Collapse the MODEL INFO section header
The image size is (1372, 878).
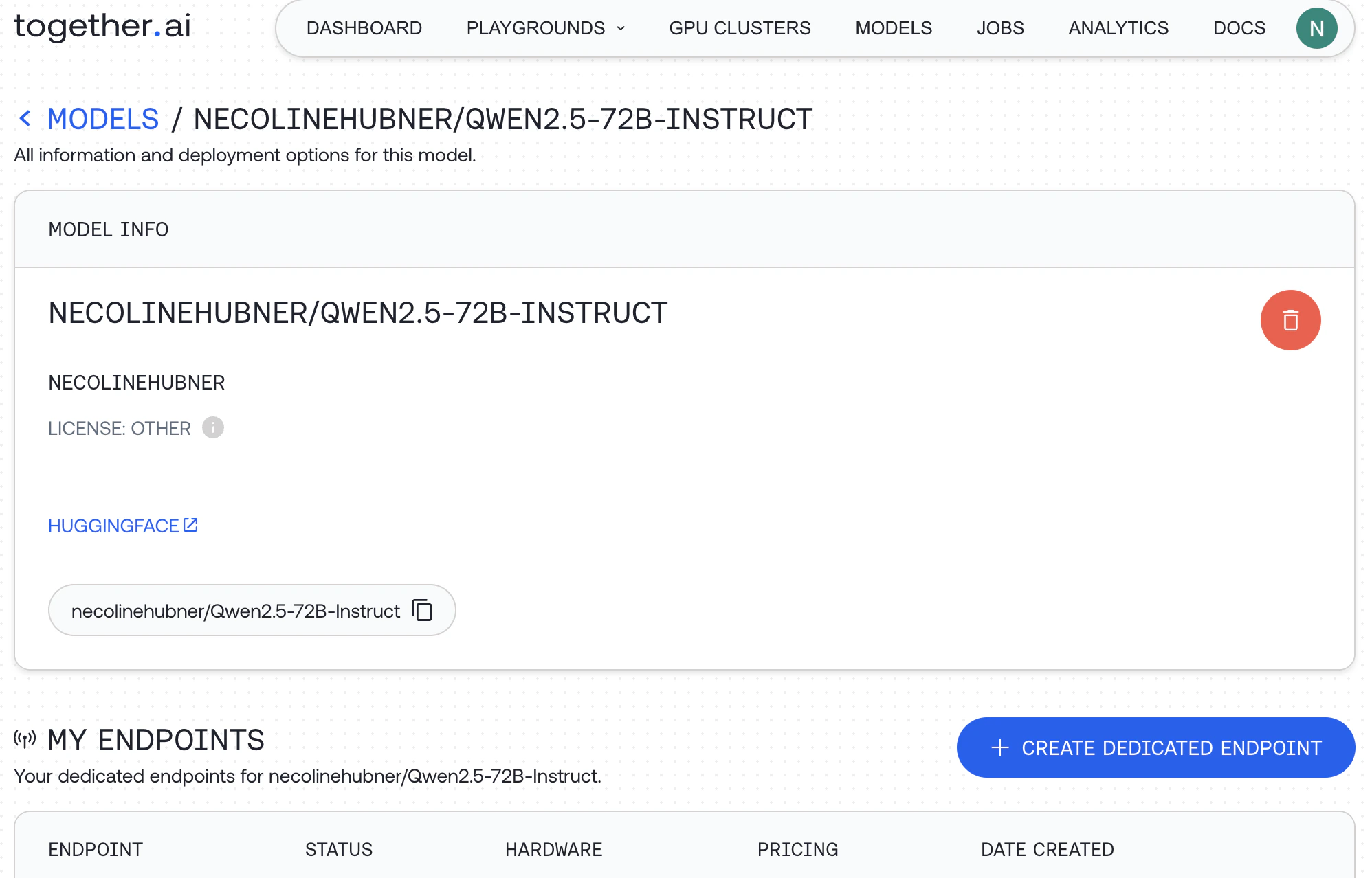(109, 229)
